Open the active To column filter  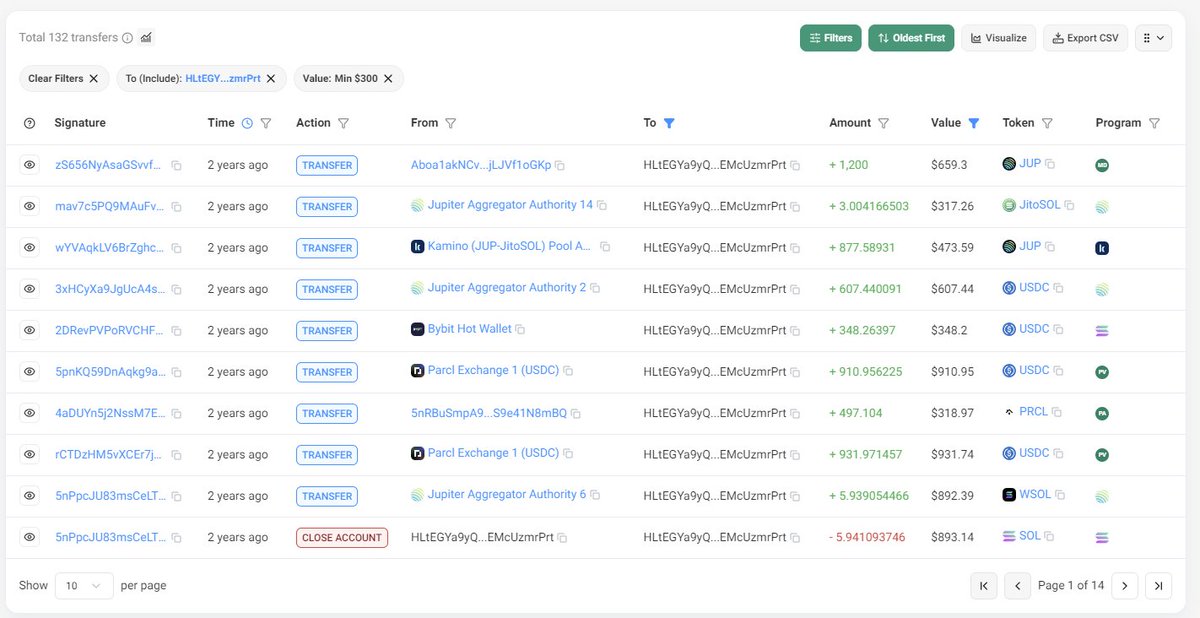coord(670,123)
